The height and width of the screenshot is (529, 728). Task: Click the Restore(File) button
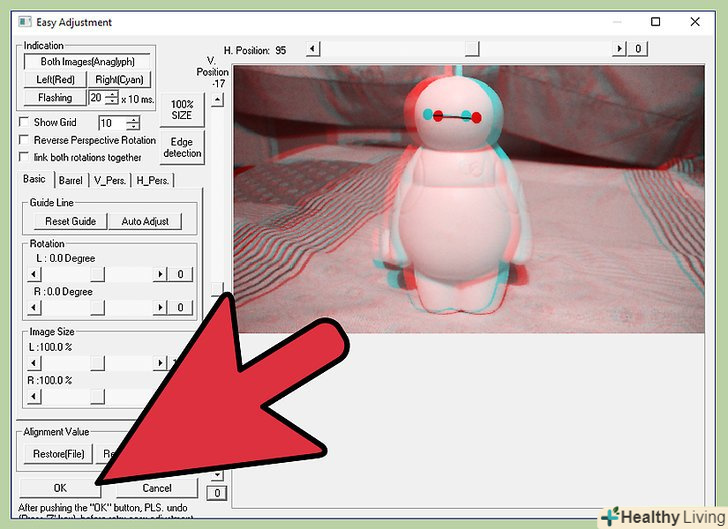tap(58, 454)
